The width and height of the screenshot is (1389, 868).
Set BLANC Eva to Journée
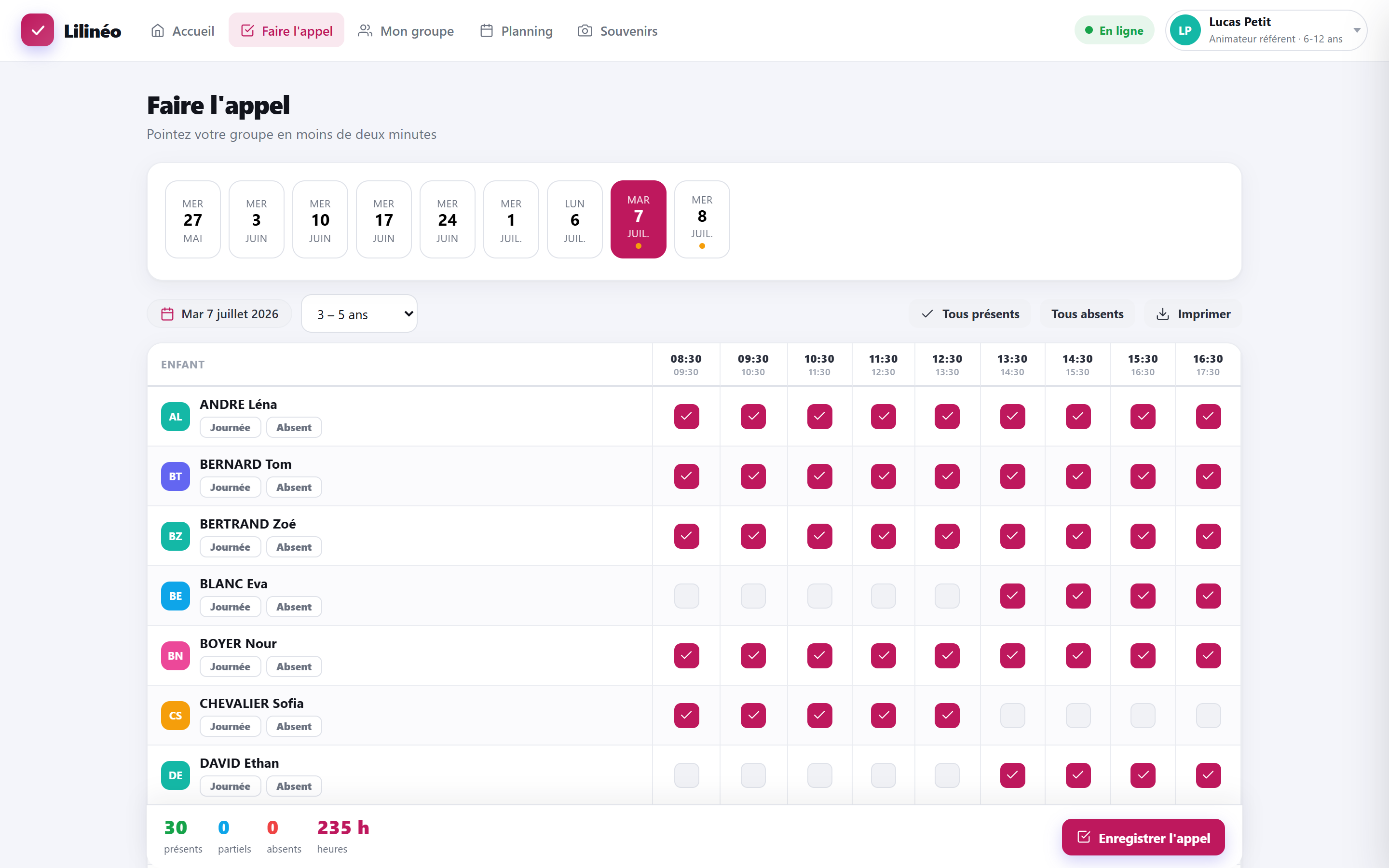(230, 607)
